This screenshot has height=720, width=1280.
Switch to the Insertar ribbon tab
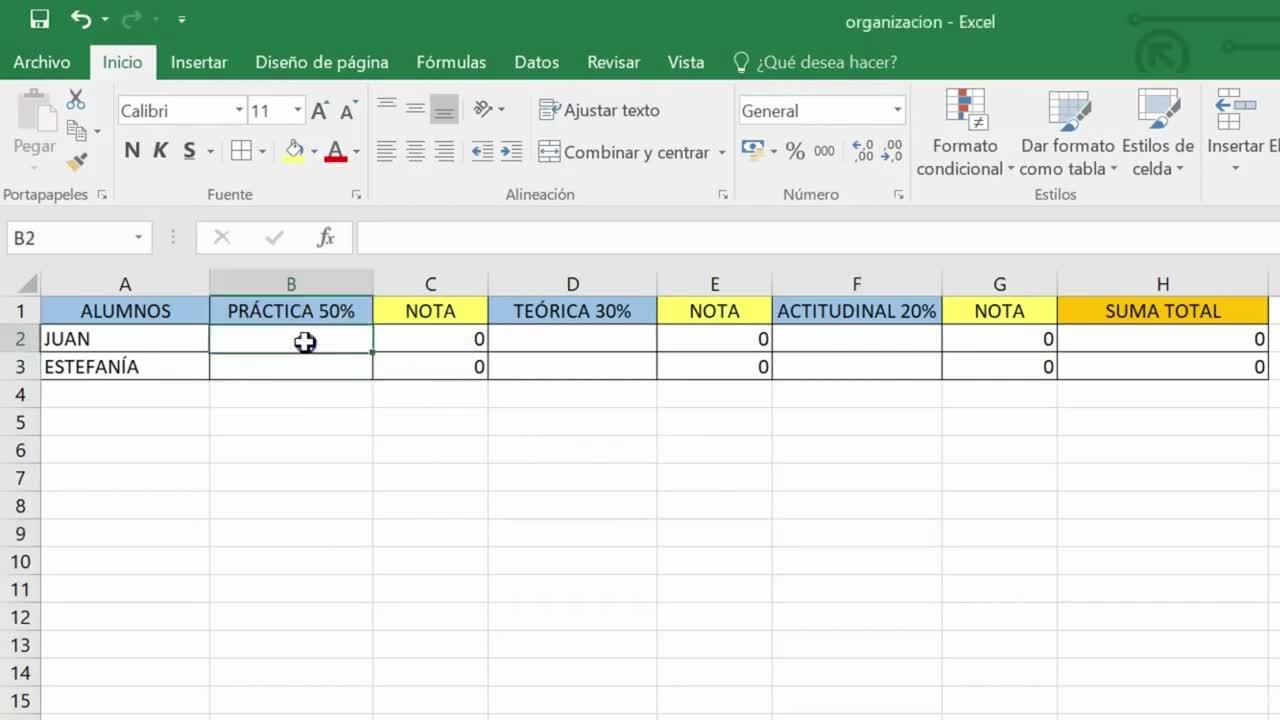tap(199, 62)
